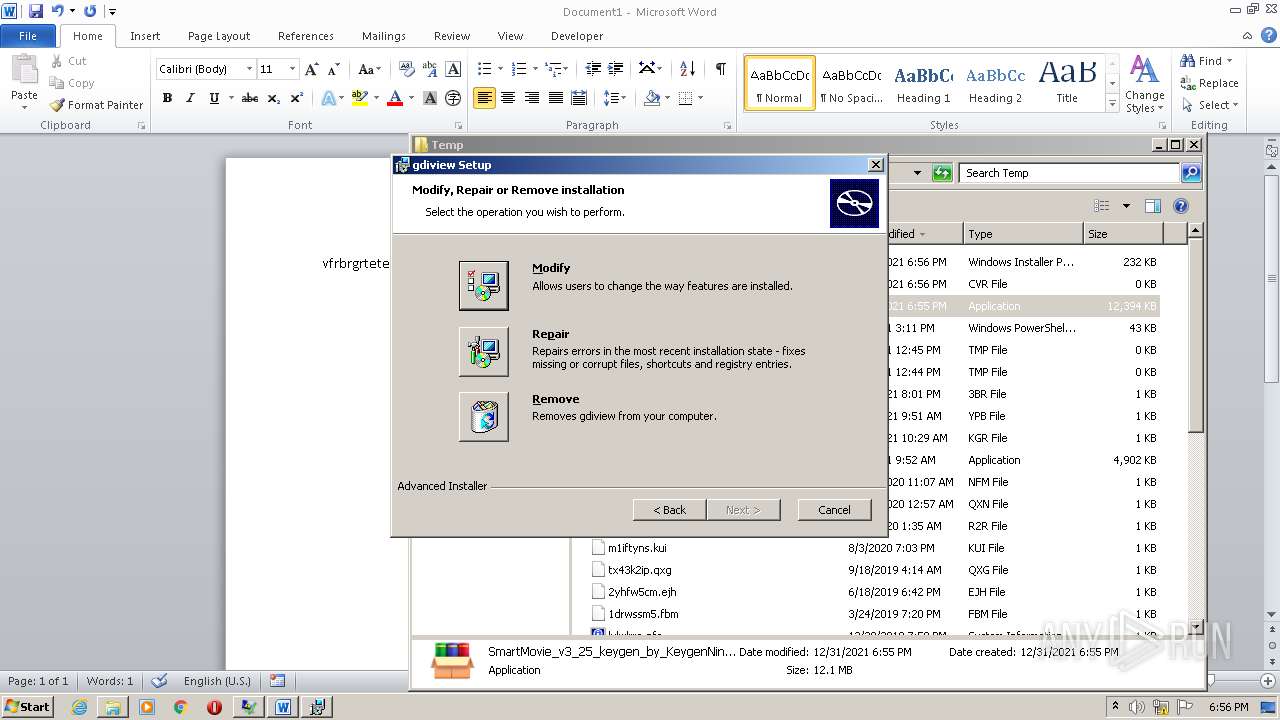Open Explorer help question mark icon
1280x720 pixels.
[x=1180, y=206]
